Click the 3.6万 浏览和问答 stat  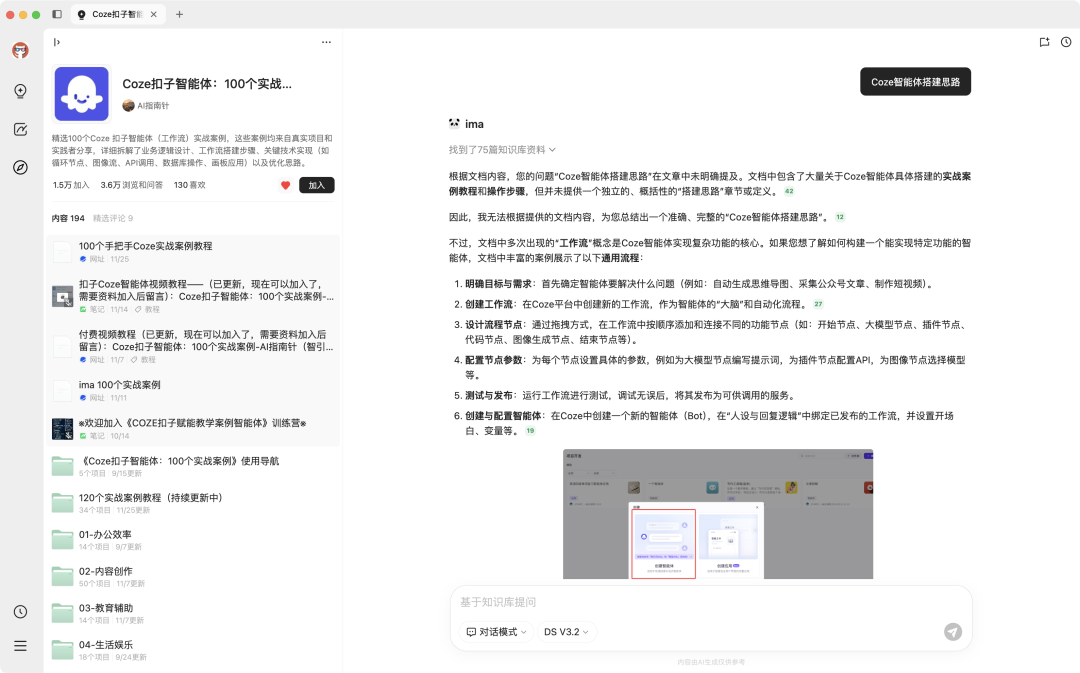click(132, 185)
